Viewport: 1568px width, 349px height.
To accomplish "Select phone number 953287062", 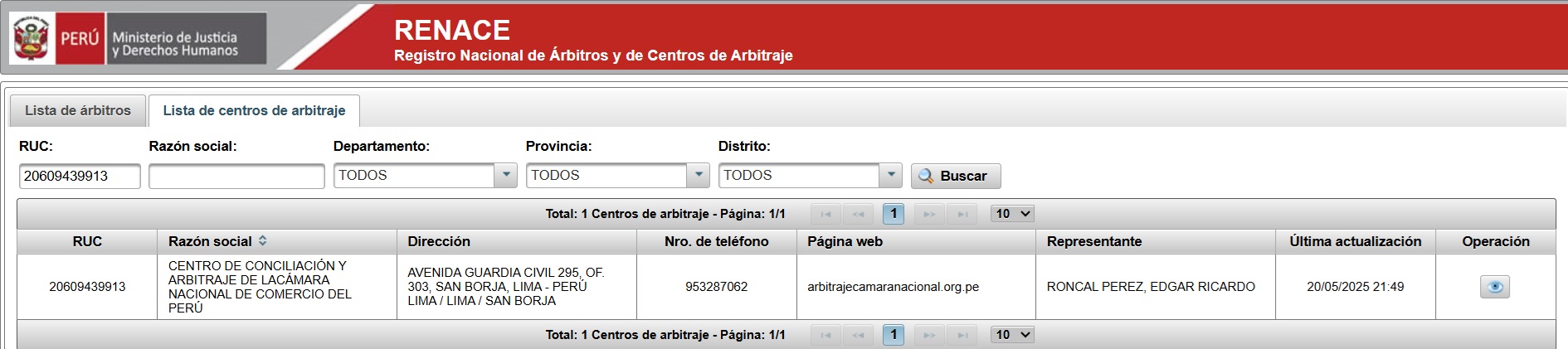I will click(717, 287).
